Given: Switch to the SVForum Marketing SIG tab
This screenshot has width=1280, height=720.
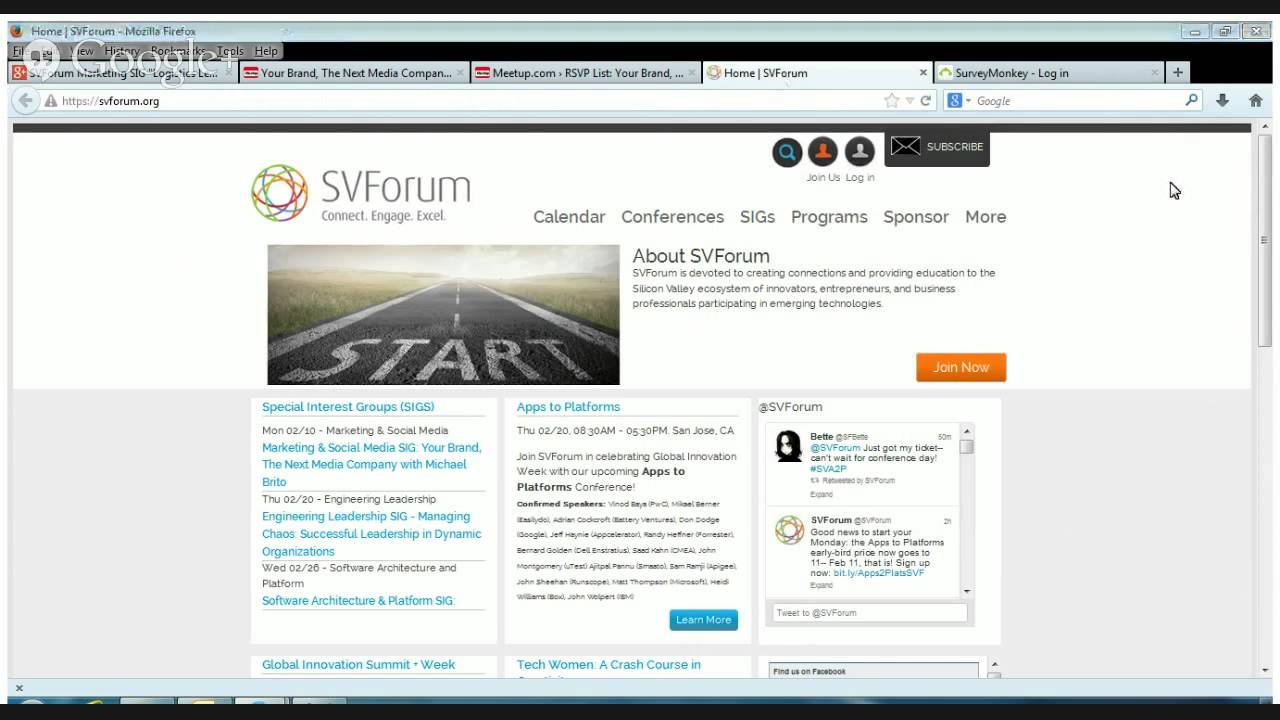Looking at the screenshot, I should [123, 72].
